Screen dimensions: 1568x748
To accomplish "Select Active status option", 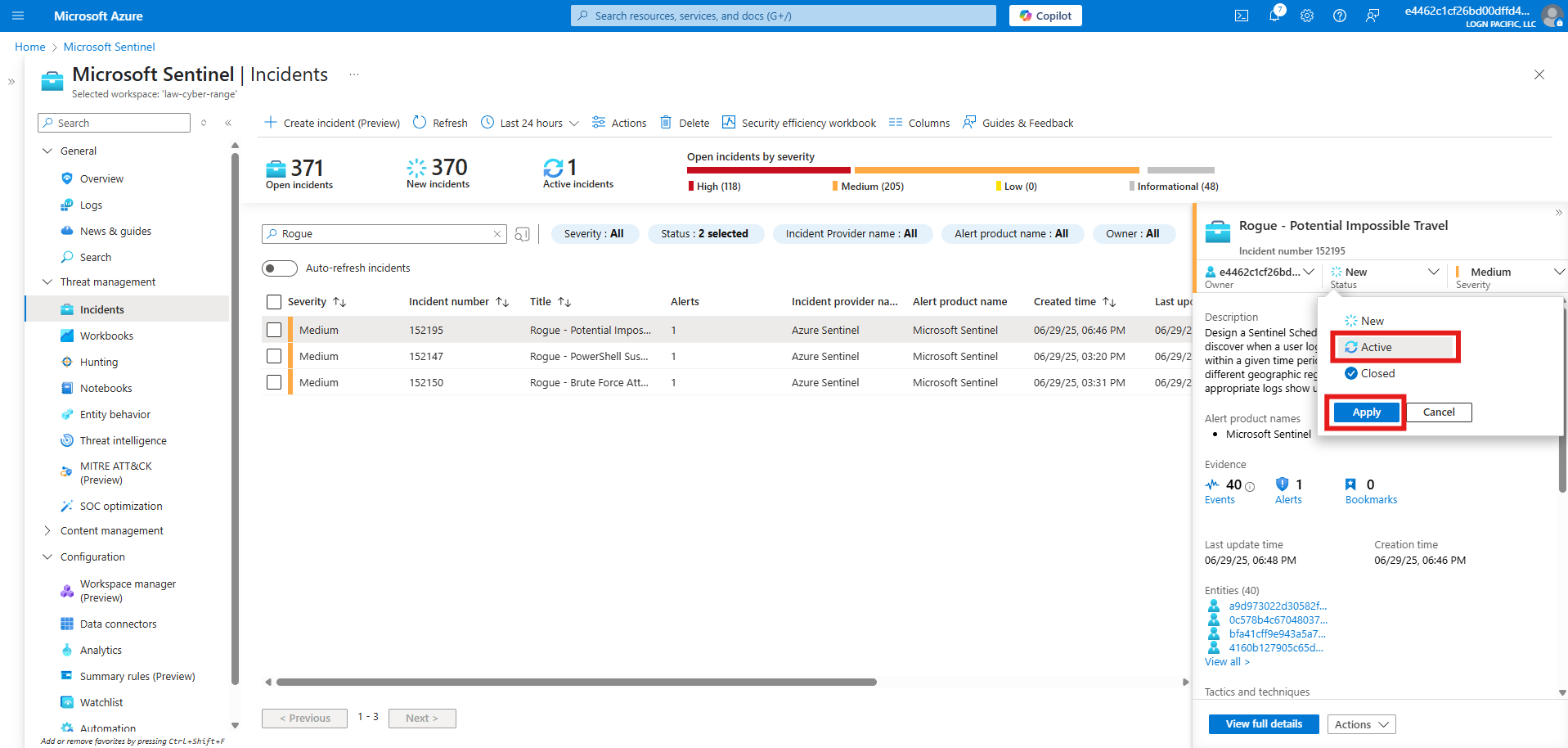I will click(x=1376, y=347).
